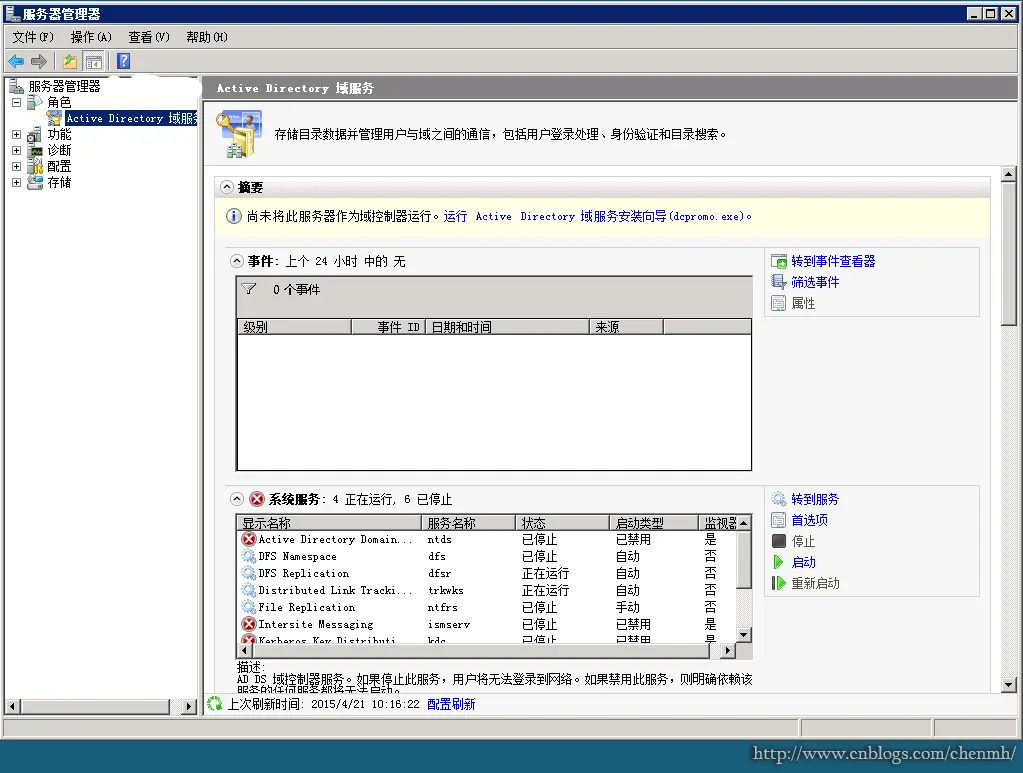The height and width of the screenshot is (773, 1023).
Task: Select the Distributed Link Tracki... service row
Action: pos(487,590)
